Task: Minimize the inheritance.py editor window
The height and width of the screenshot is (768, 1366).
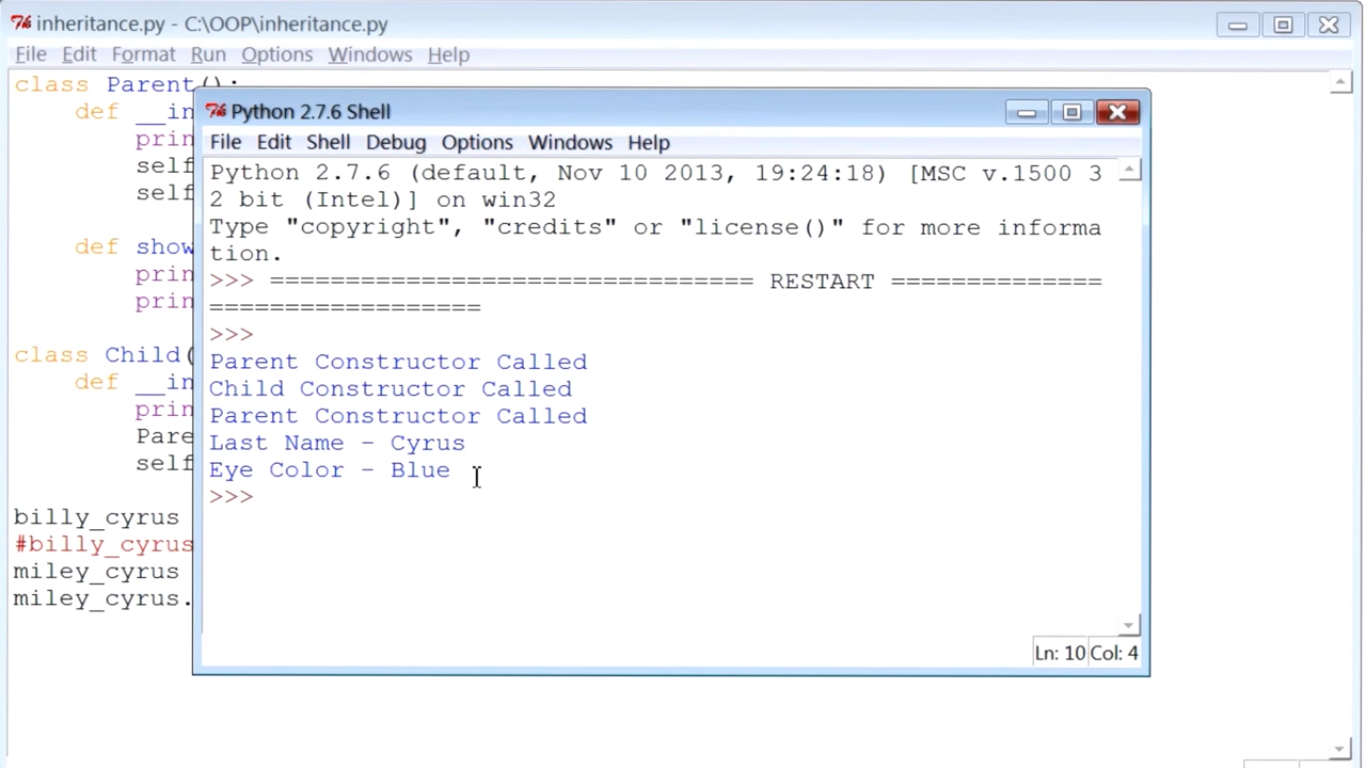Action: (1238, 25)
